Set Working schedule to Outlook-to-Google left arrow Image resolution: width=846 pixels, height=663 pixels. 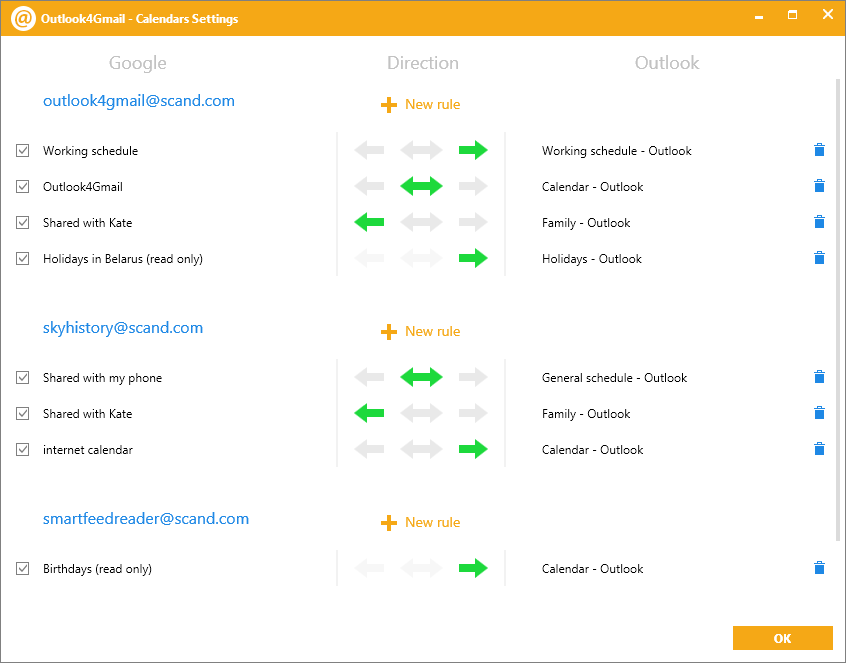[x=369, y=150]
